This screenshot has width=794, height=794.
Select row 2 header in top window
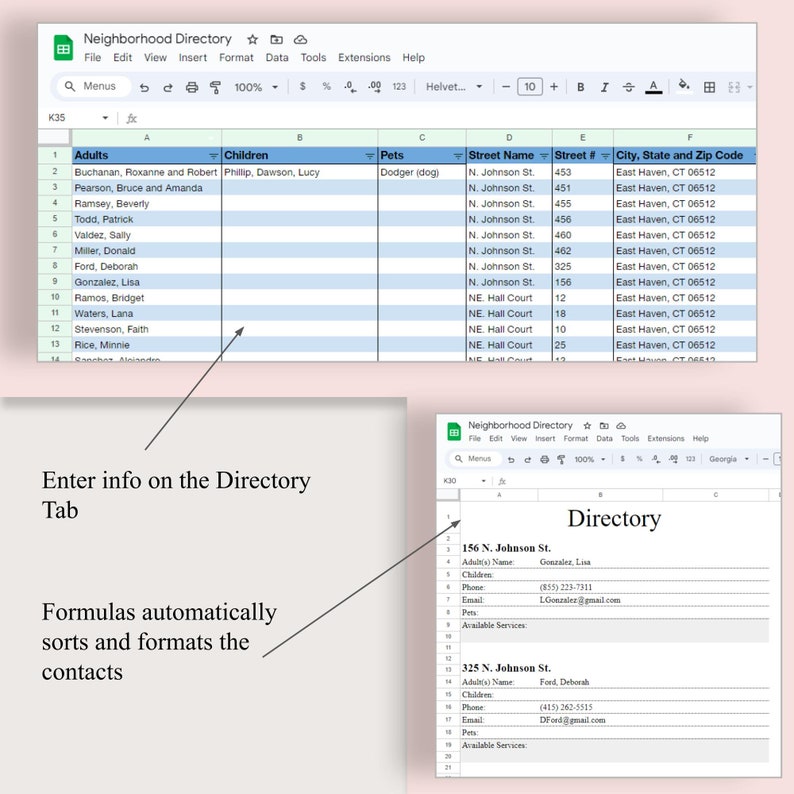pos(55,172)
